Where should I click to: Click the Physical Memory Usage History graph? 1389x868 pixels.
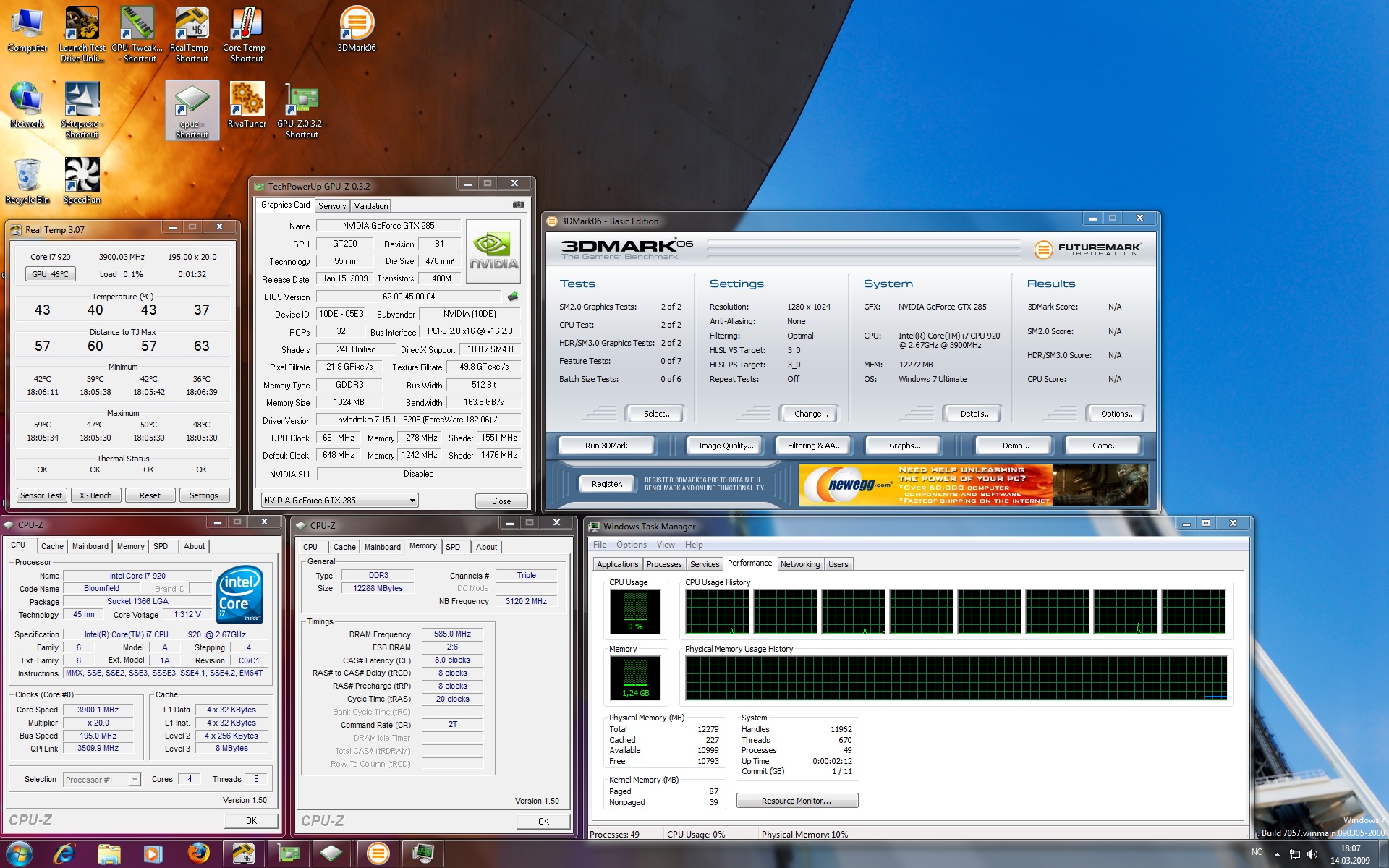(x=956, y=678)
